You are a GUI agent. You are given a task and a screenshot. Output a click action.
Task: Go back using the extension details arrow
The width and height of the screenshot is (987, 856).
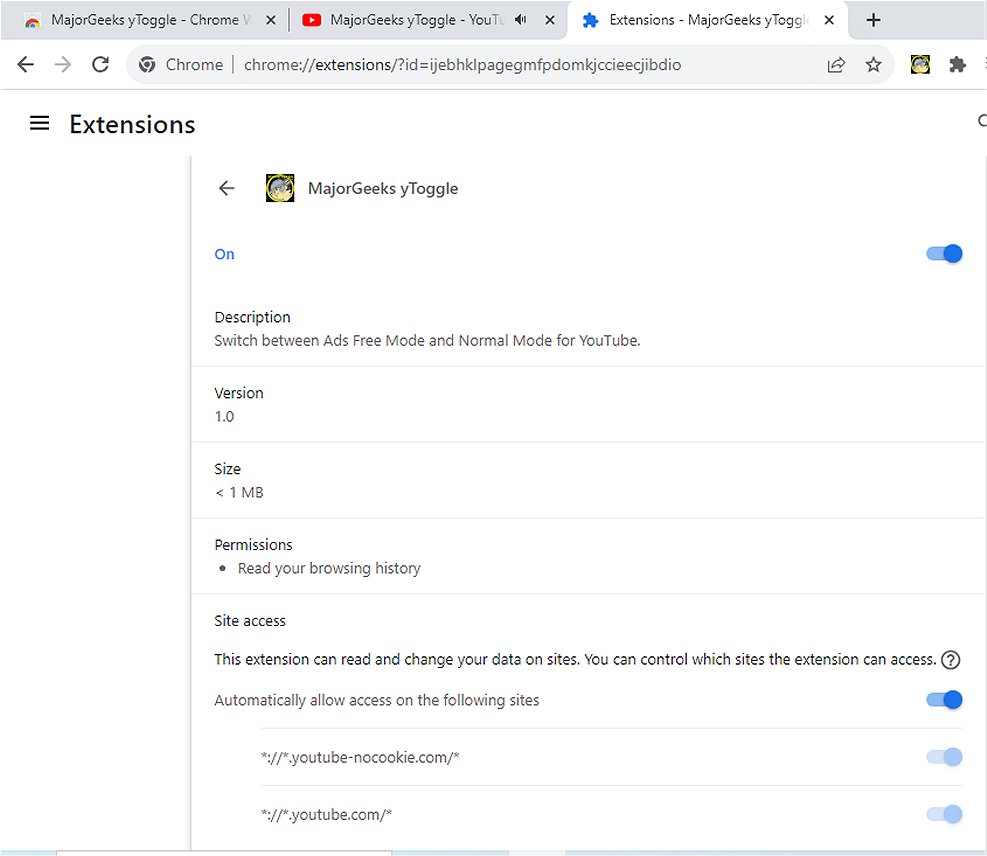click(227, 188)
